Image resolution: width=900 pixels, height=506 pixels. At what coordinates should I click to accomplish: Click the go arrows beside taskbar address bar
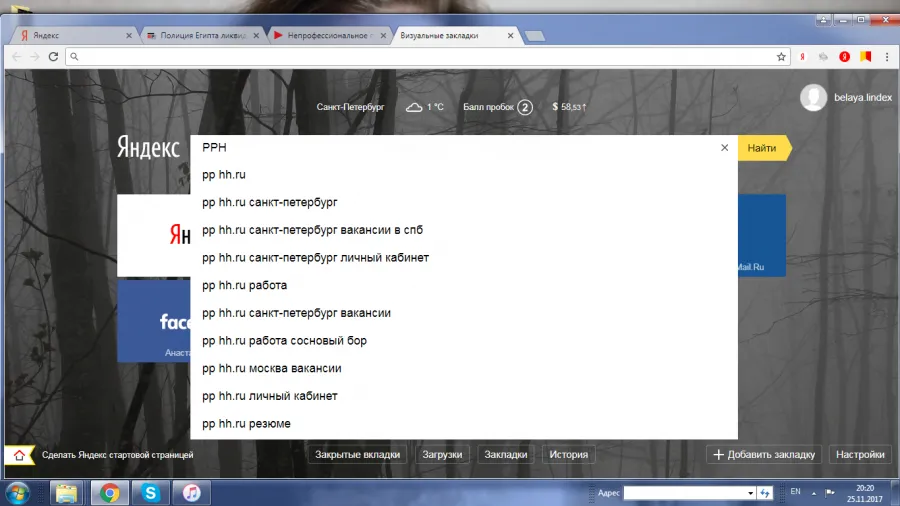(x=765, y=493)
